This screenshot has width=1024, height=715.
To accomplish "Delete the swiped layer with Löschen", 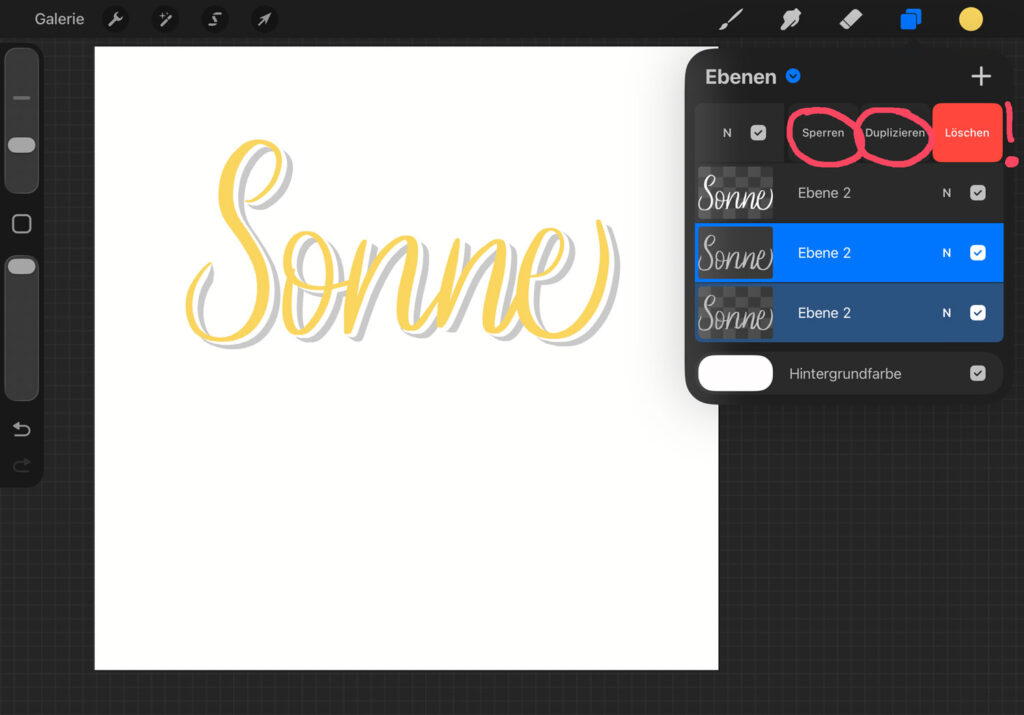I will tap(967, 133).
